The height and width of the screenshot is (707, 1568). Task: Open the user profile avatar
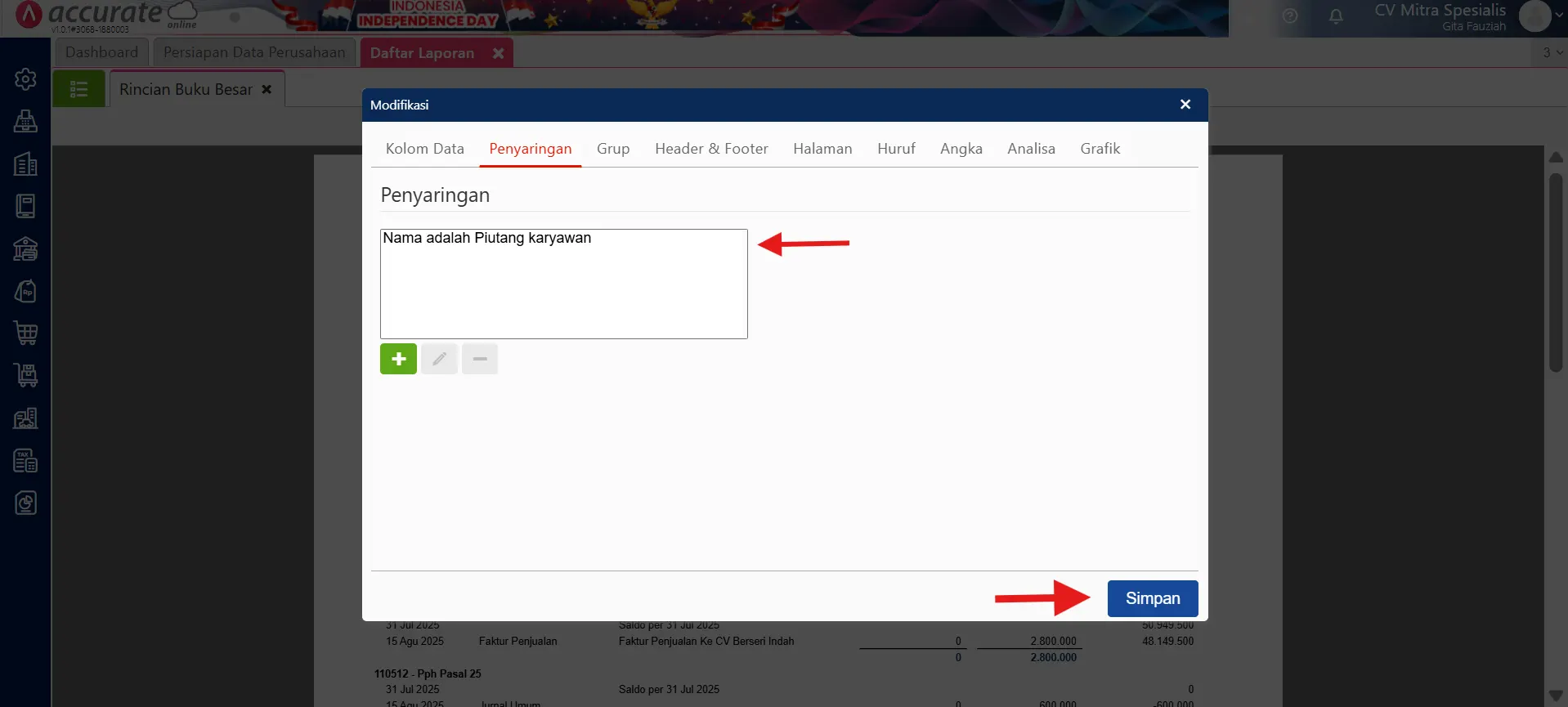(1534, 16)
